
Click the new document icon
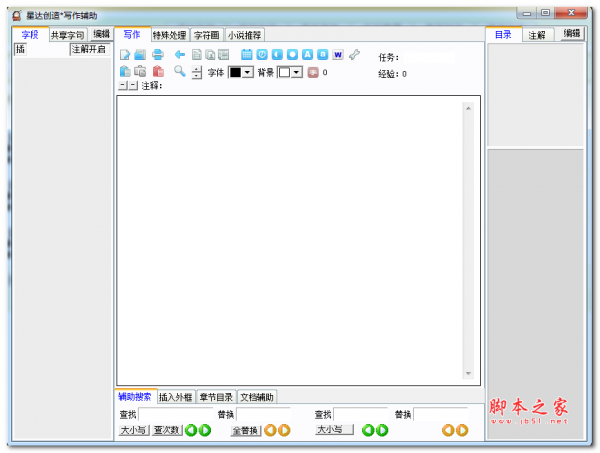pos(125,55)
